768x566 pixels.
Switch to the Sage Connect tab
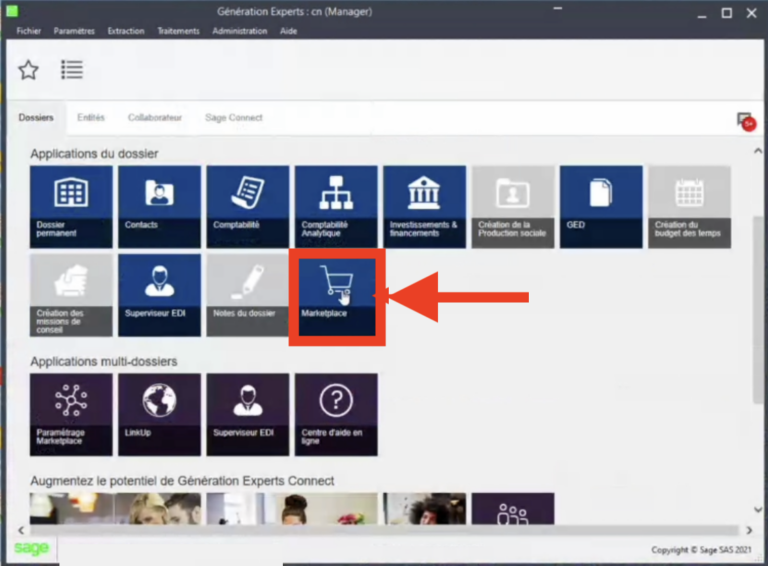point(234,118)
